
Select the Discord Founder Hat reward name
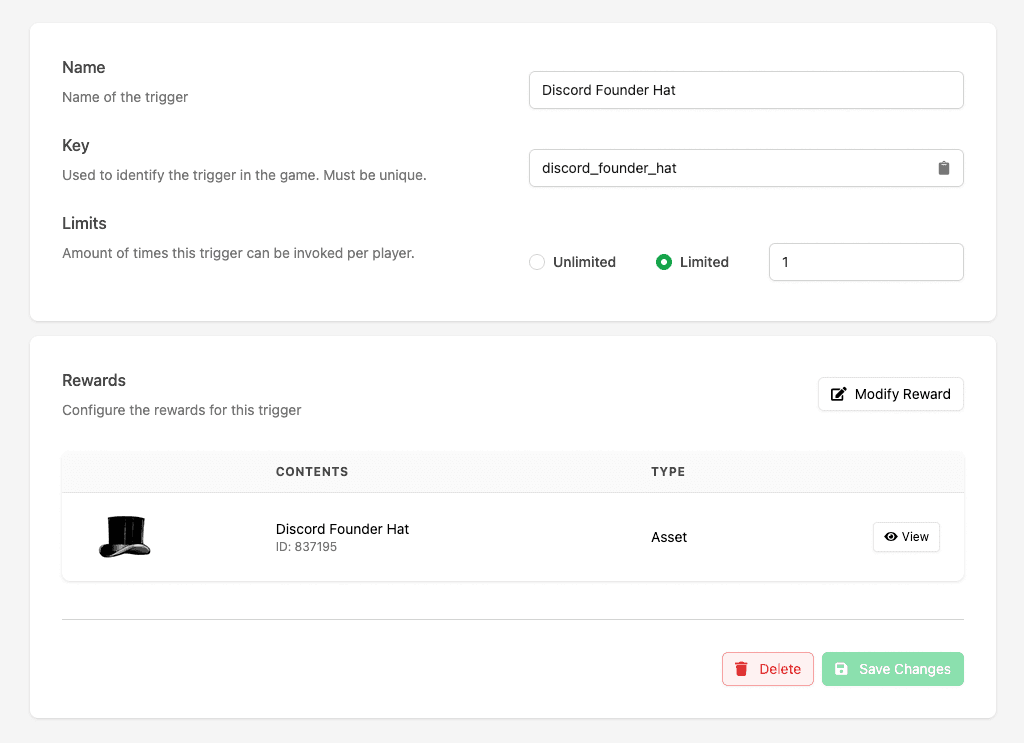[342, 529]
